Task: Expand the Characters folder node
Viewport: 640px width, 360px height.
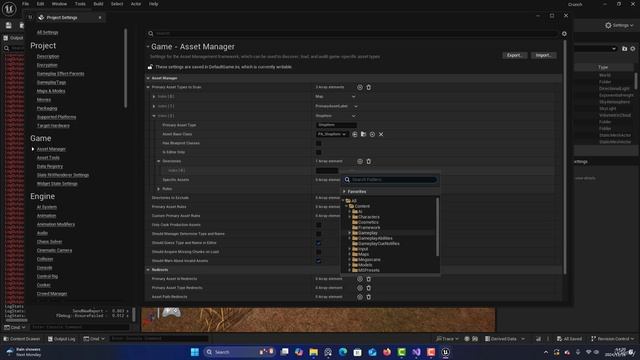Action: coord(350,217)
